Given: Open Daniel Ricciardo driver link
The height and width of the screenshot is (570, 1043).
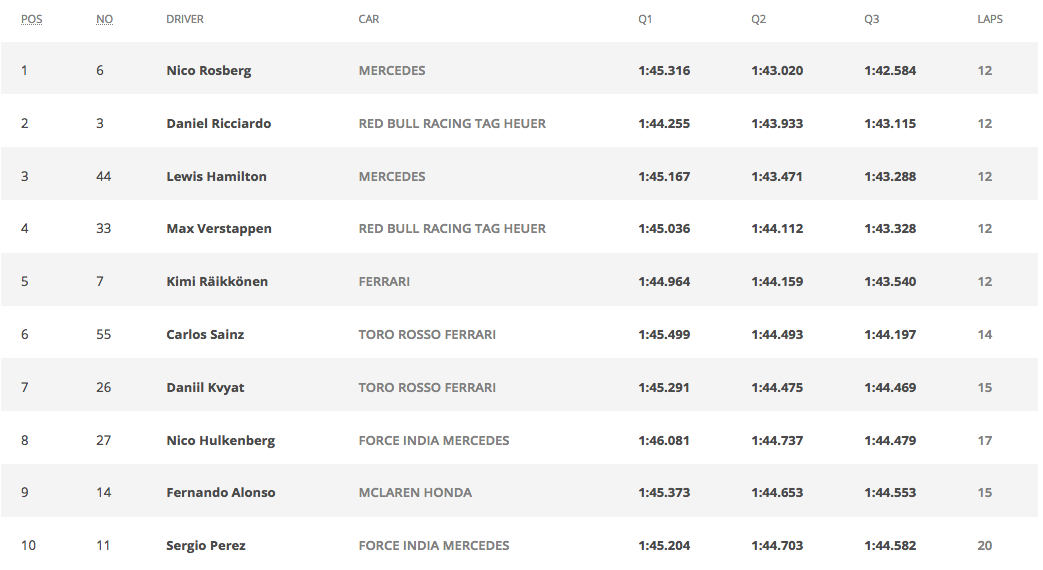Looking at the screenshot, I should pyautogui.click(x=218, y=124).
